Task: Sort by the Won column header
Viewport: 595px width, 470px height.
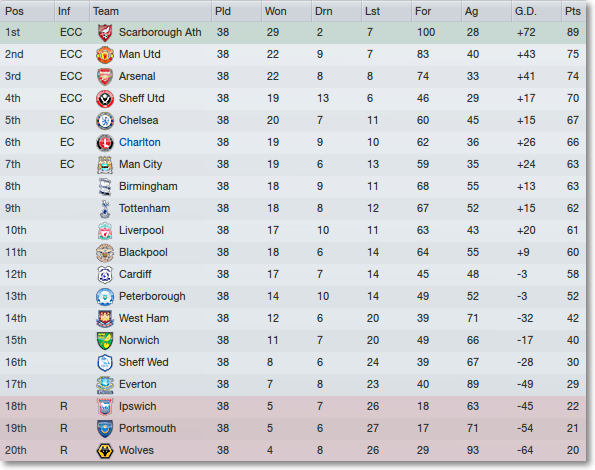Action: tap(276, 11)
